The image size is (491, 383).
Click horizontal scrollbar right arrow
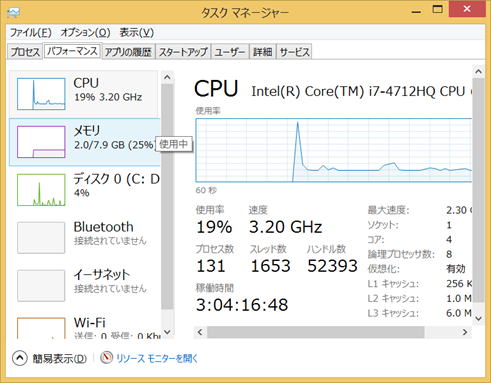tap(465, 332)
